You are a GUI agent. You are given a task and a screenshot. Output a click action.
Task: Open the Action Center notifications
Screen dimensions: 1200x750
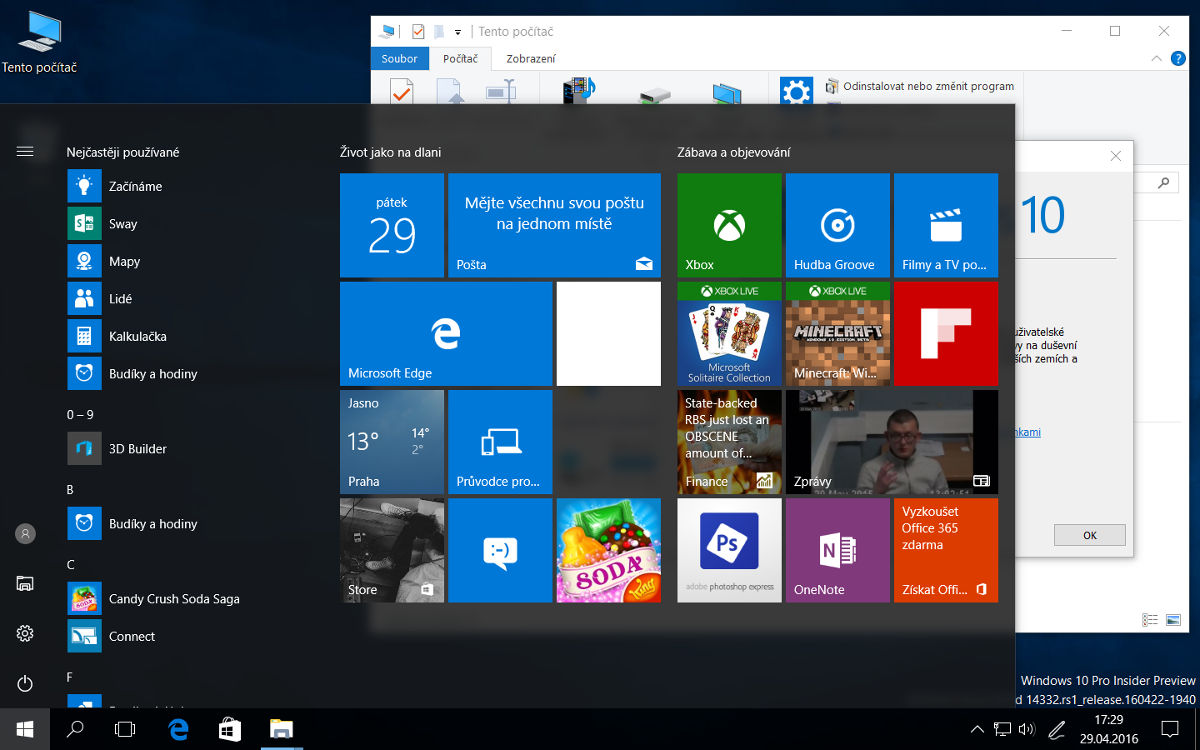1170,729
